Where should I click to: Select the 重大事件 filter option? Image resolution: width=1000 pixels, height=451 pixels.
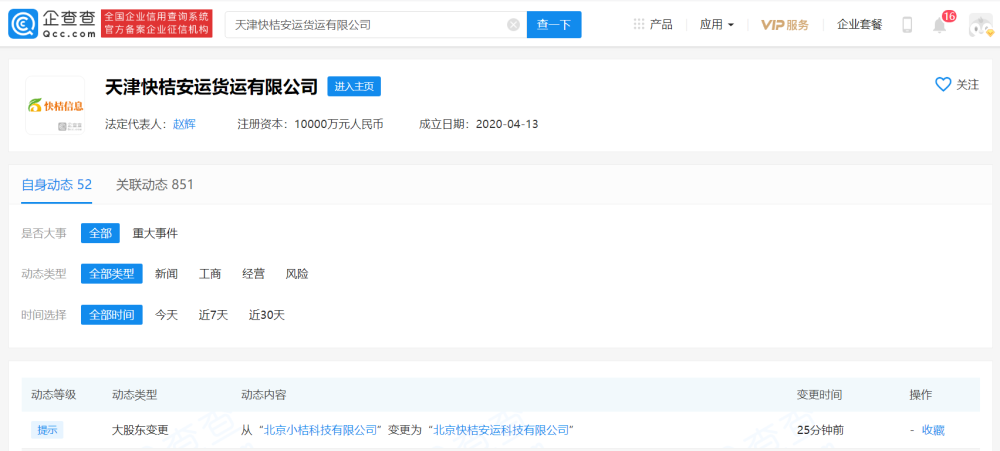coord(155,233)
